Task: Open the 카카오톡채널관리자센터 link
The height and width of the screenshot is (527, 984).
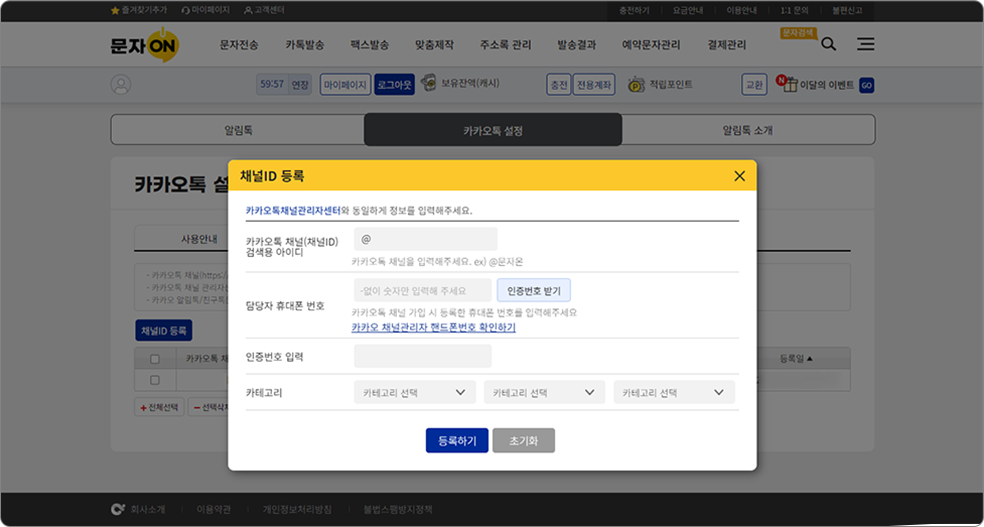Action: (x=293, y=211)
